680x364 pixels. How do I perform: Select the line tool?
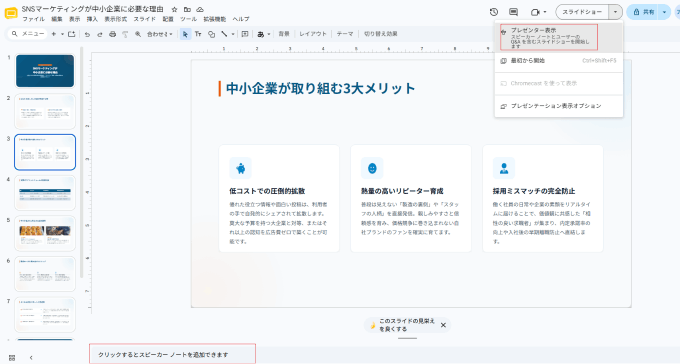point(224,34)
